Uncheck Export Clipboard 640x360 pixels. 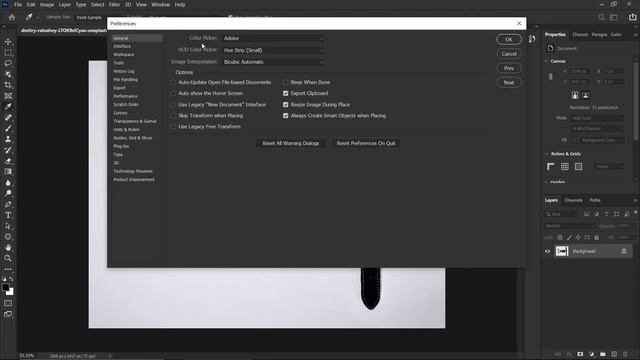pyautogui.click(x=286, y=93)
